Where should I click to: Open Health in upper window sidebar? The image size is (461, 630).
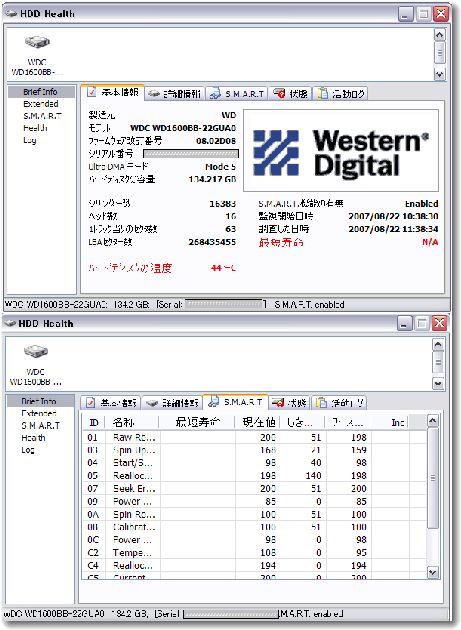tap(35, 128)
